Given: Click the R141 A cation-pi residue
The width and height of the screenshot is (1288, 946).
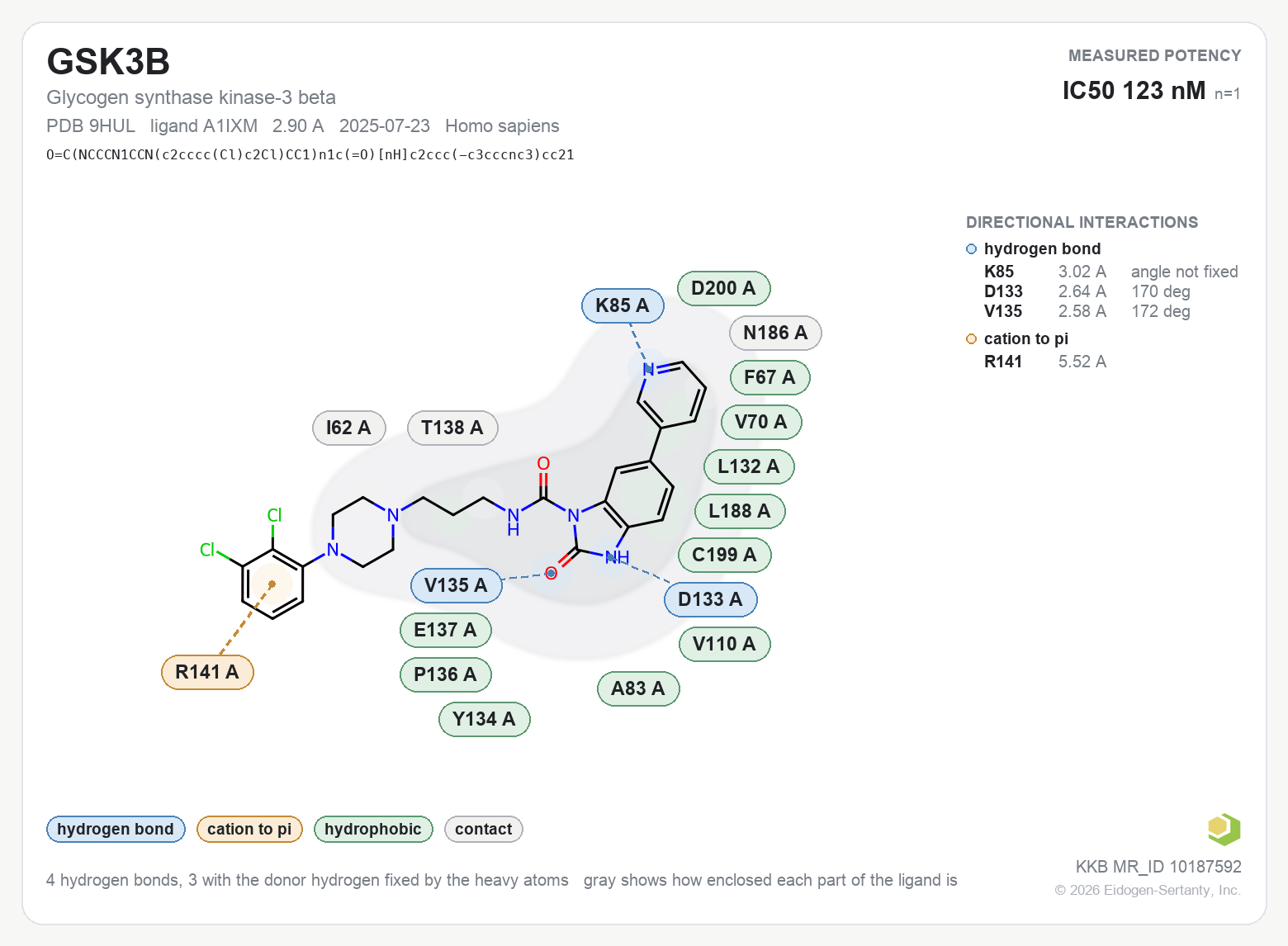Looking at the screenshot, I should 207,672.
